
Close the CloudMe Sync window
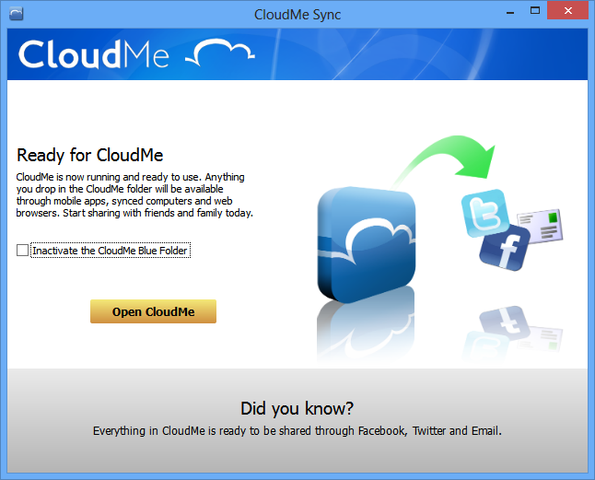coord(568,11)
